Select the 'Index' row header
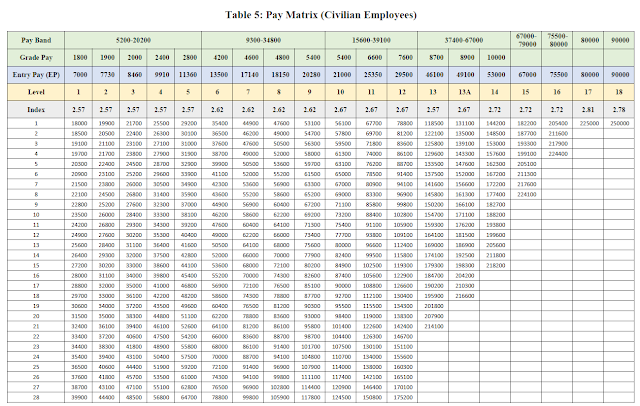Screen dimensions: 640x406 (x=36, y=110)
